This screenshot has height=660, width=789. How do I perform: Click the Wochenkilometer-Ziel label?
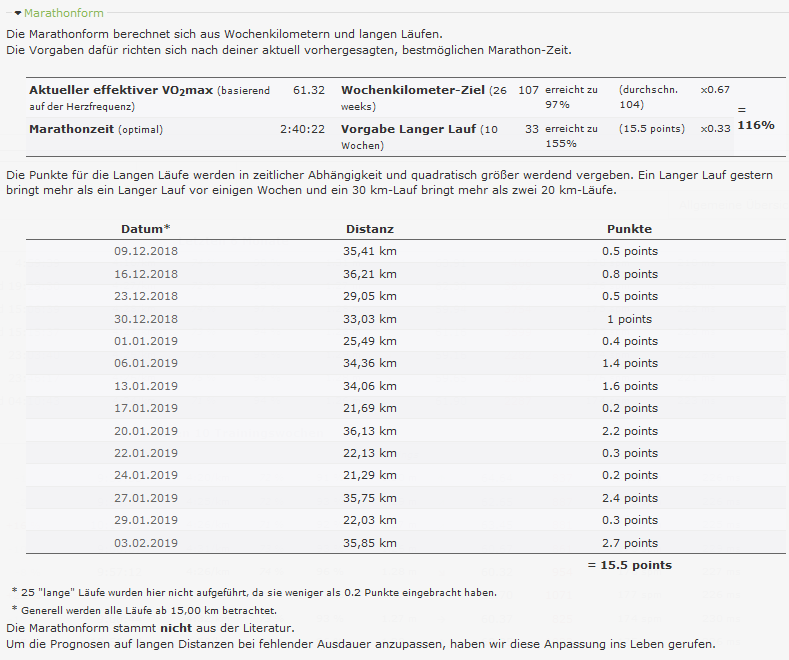click(x=414, y=90)
